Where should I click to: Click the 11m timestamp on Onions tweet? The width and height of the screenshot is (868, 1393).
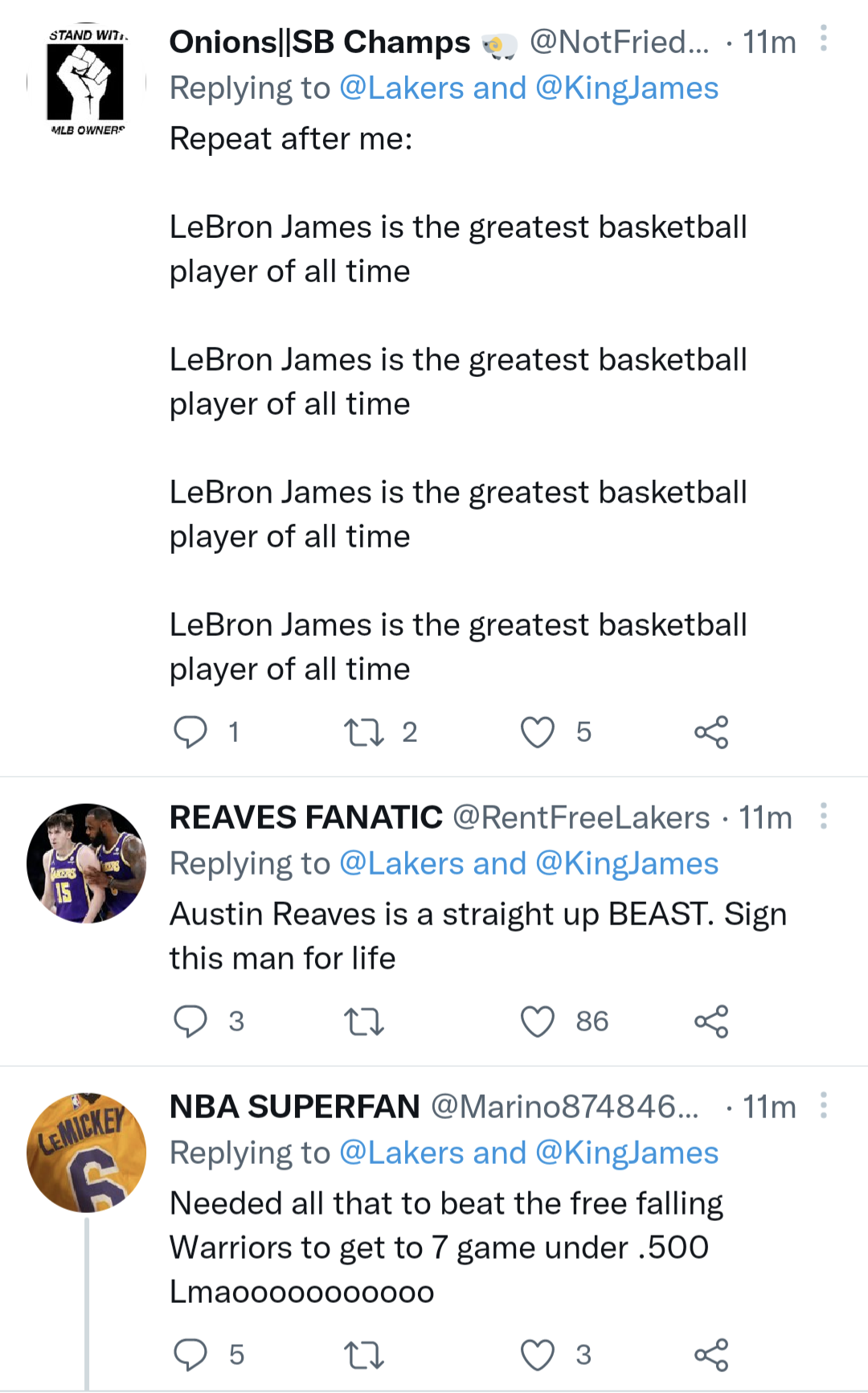(768, 41)
